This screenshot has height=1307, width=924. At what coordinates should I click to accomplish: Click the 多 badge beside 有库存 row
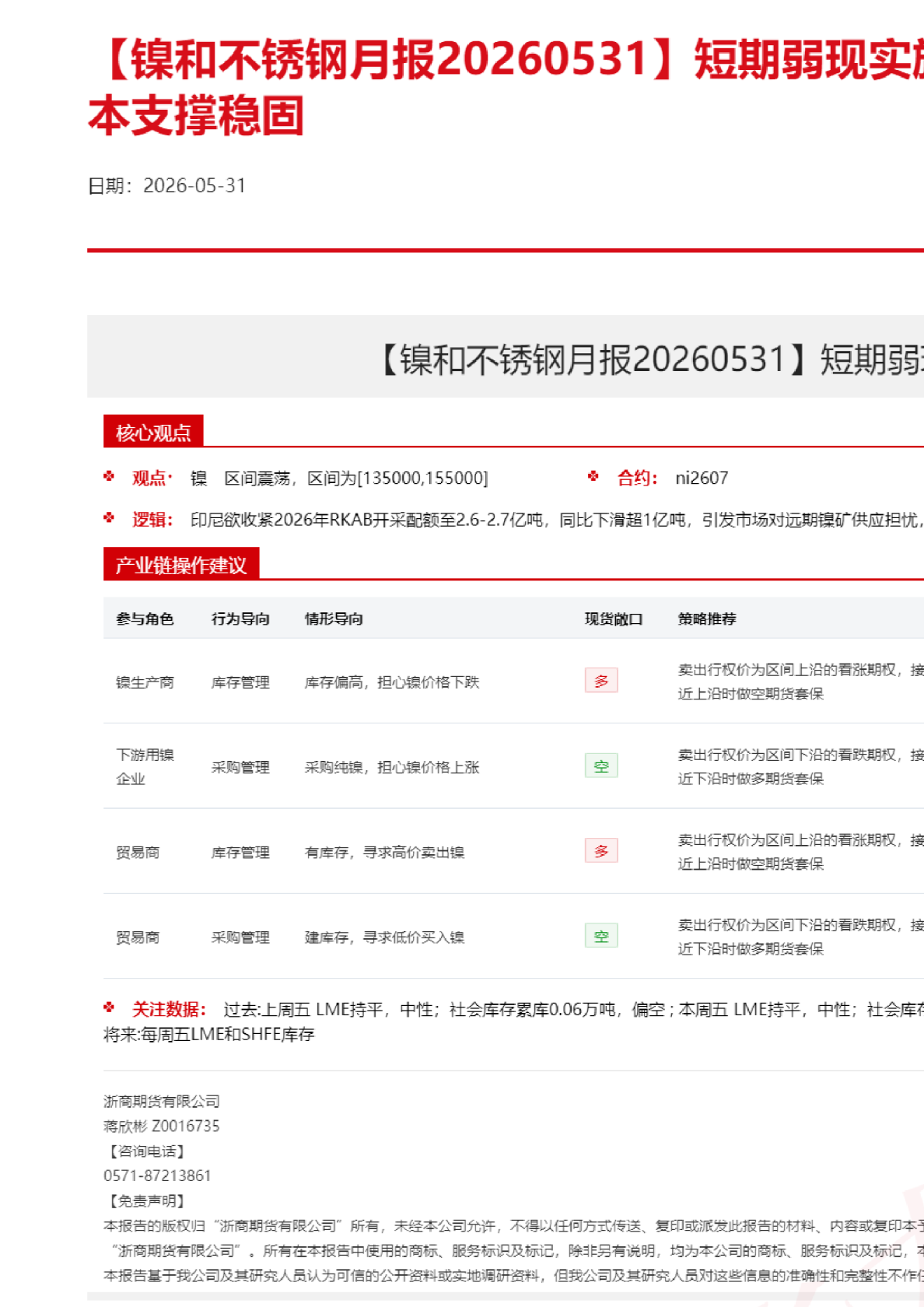pos(601,850)
